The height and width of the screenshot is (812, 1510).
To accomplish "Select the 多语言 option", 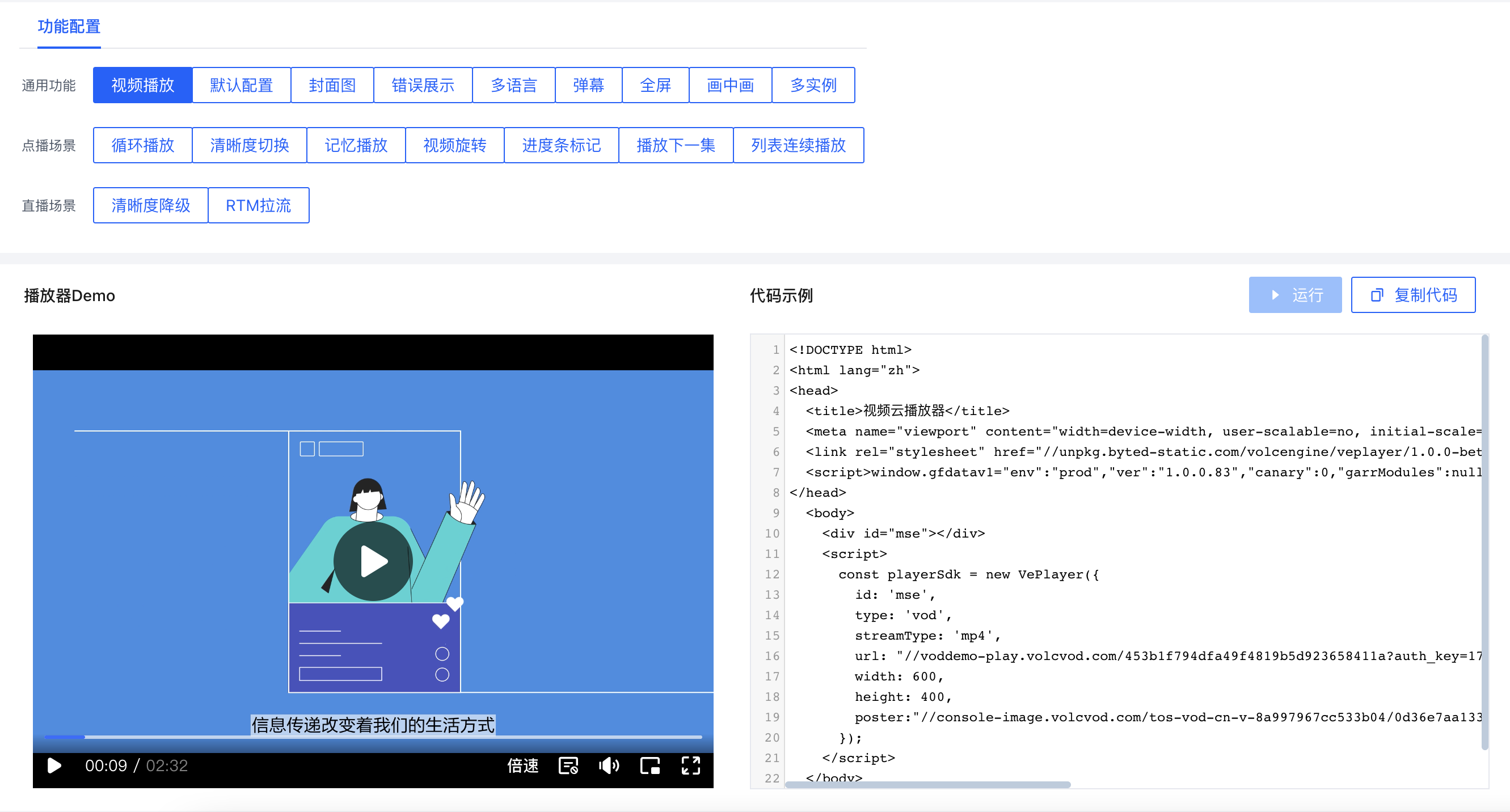I will 513,85.
